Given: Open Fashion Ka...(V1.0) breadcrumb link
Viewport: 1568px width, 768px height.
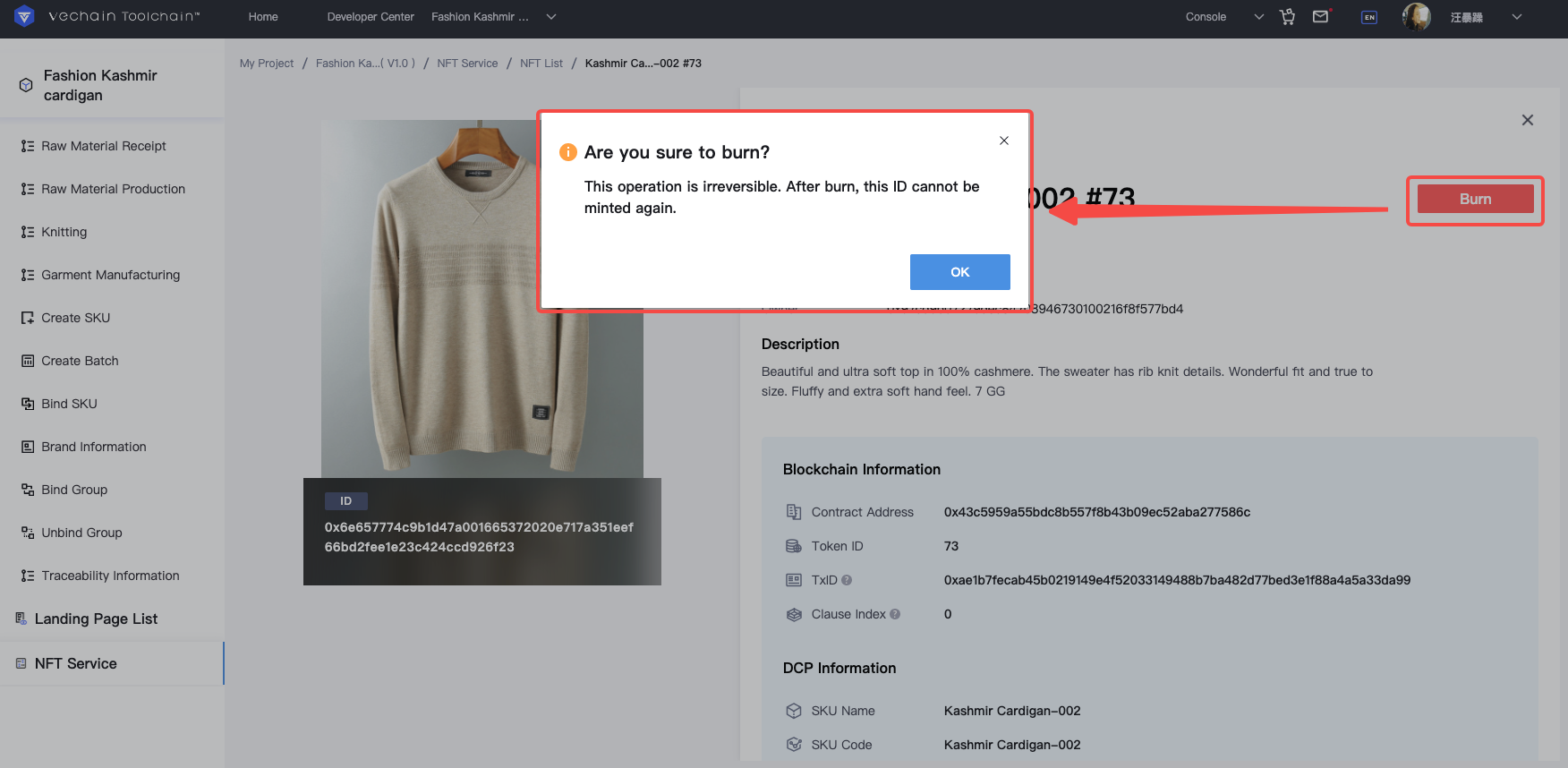Looking at the screenshot, I should [x=365, y=64].
